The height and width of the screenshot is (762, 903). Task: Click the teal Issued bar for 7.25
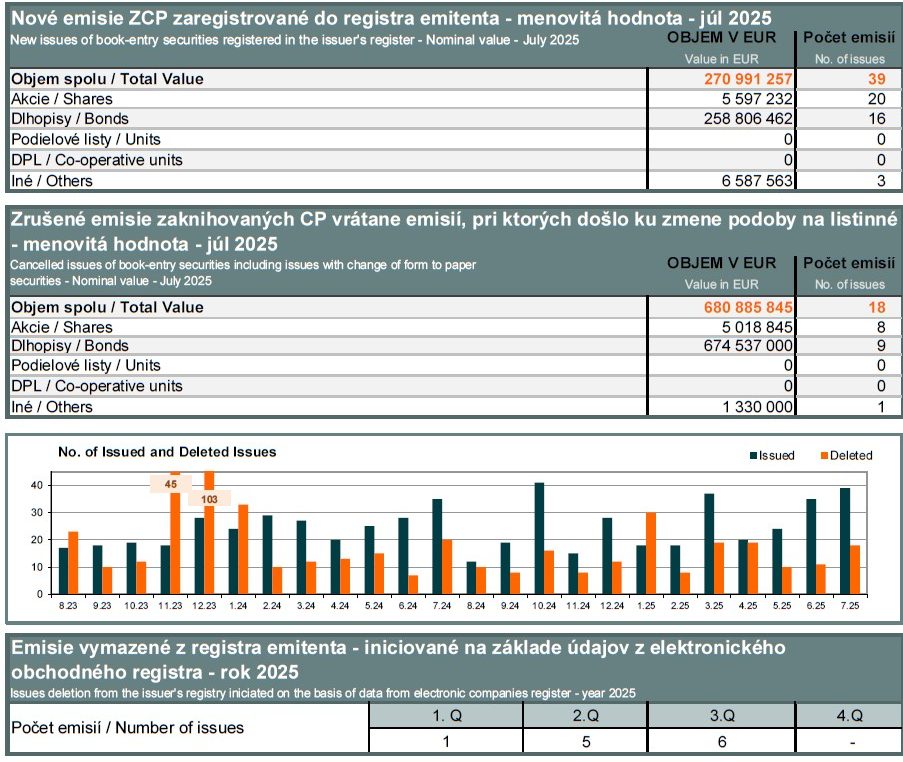[x=845, y=541]
